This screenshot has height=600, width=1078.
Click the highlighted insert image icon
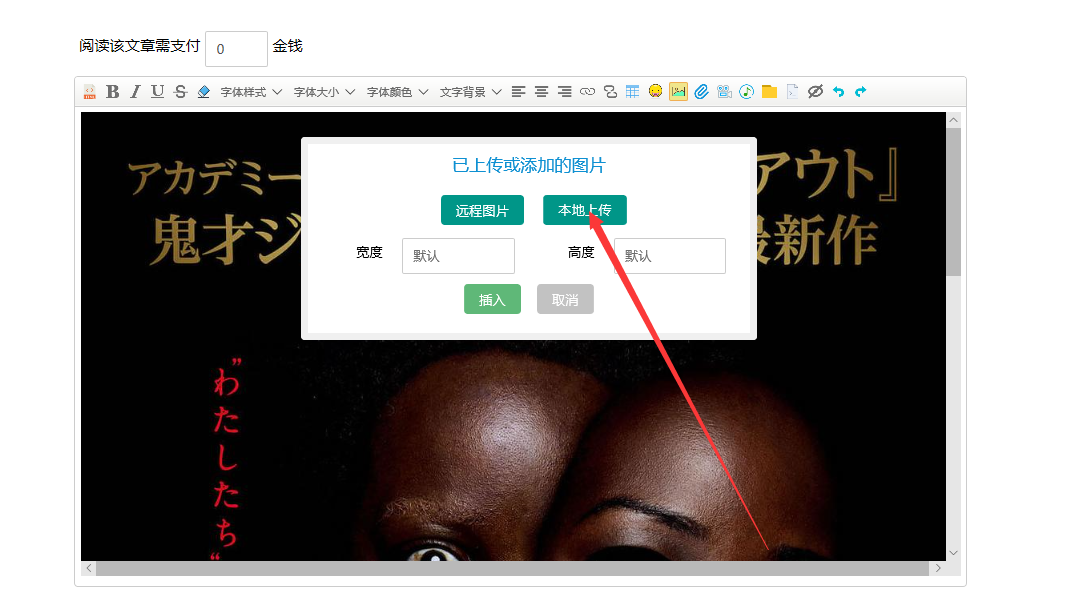coord(678,91)
